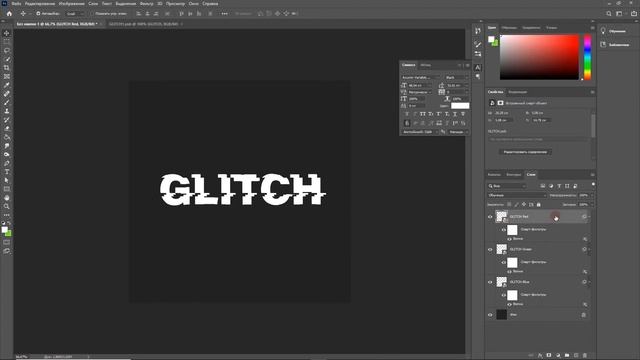Open the Window menu
Viewport: 640px width, 360px height.
coord(193,3)
